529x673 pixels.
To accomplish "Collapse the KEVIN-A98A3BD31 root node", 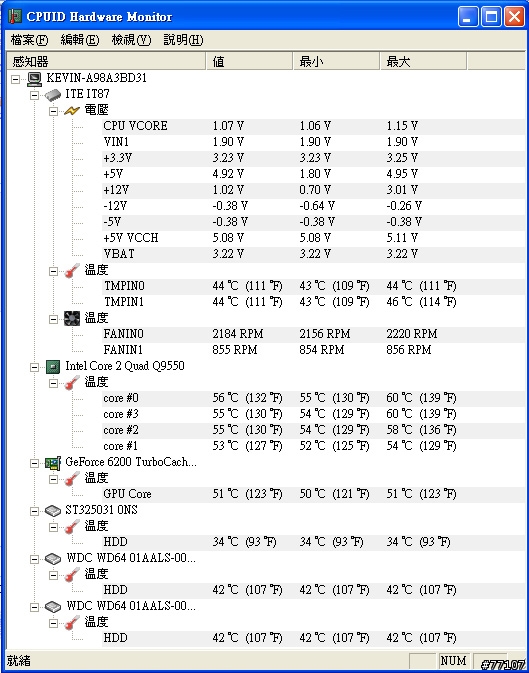I will (15, 79).
